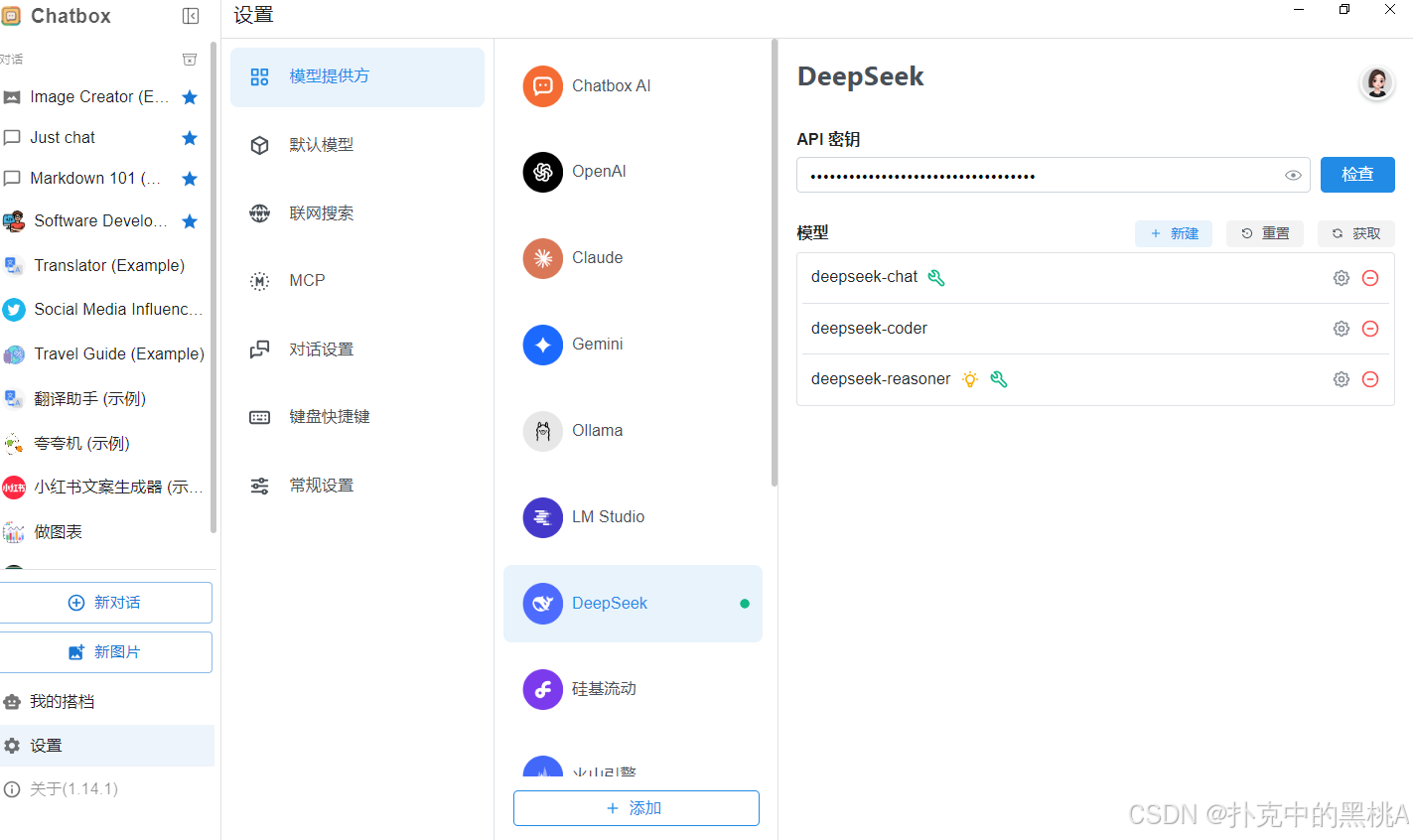This screenshot has width=1413, height=840.
Task: Choose the OpenAI provider
Action: (633, 172)
